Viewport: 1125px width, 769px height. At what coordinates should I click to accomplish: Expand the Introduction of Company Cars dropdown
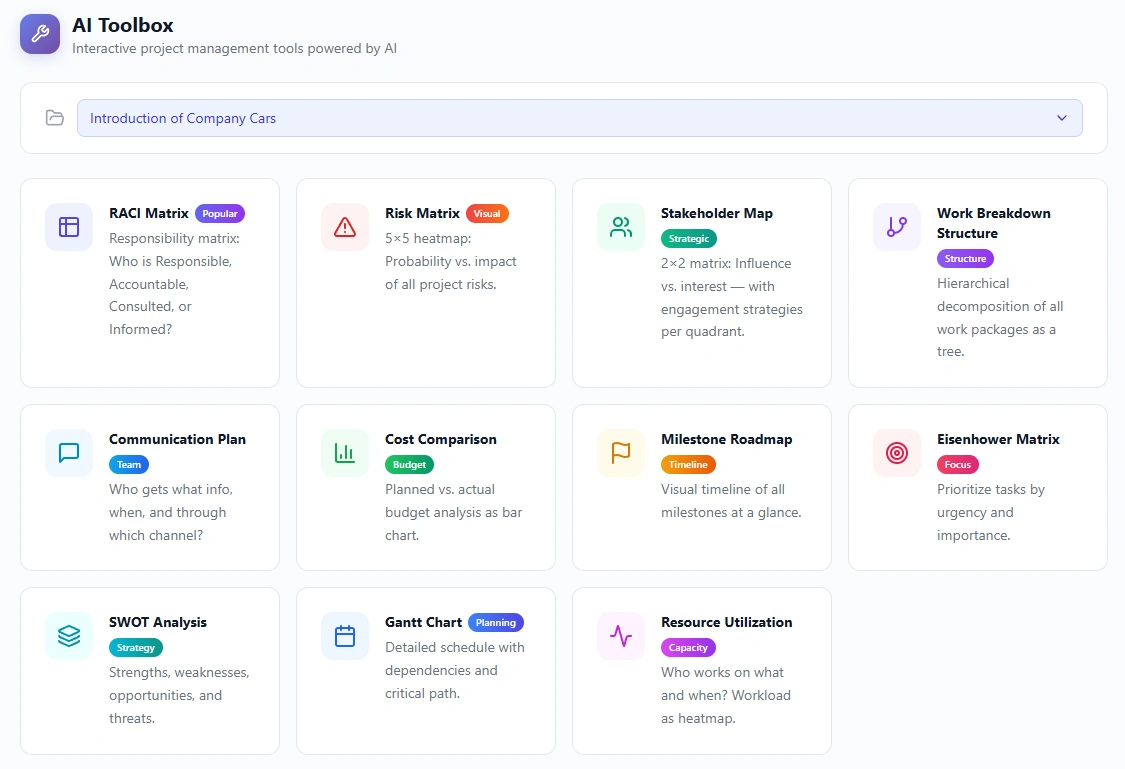[x=580, y=117]
